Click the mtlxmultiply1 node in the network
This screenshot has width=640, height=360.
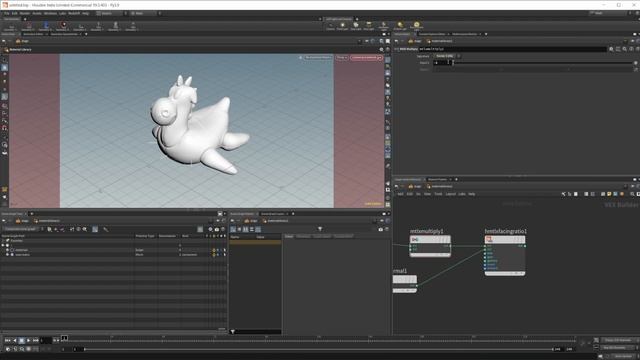click(x=430, y=246)
